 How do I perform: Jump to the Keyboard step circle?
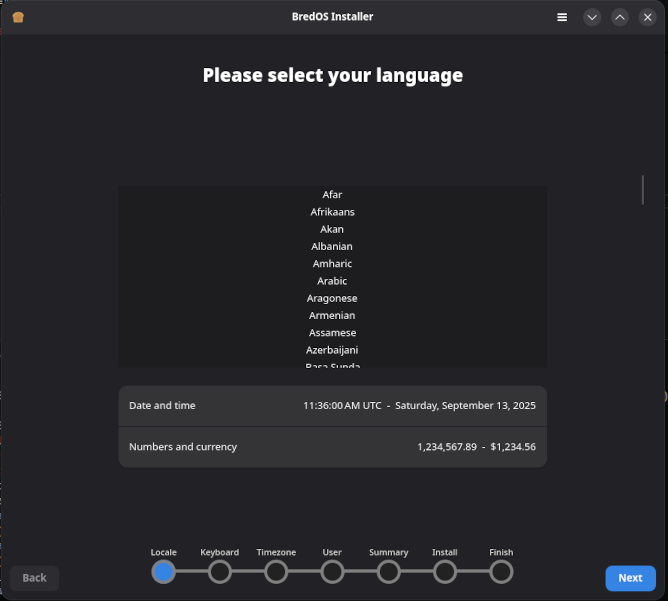pyautogui.click(x=220, y=572)
